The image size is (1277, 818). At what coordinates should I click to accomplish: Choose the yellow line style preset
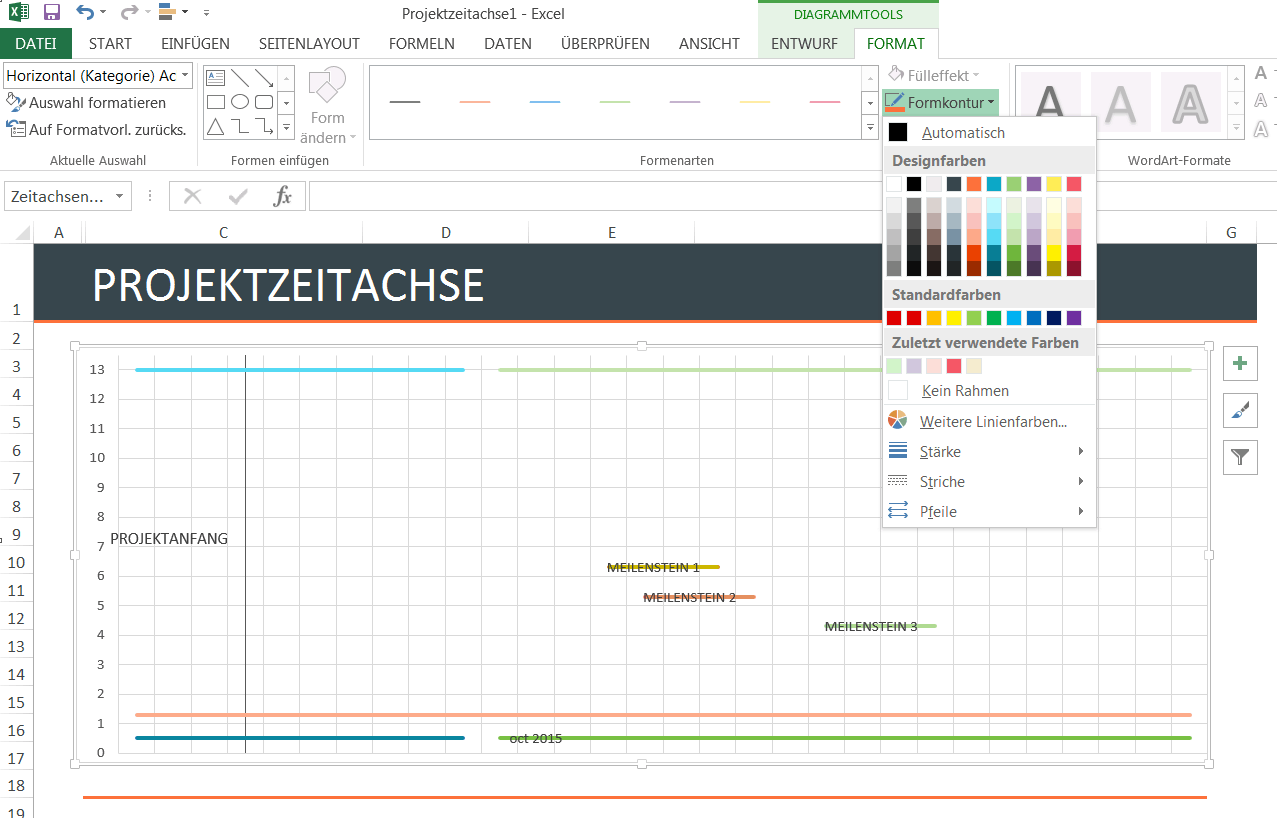[x=755, y=102]
